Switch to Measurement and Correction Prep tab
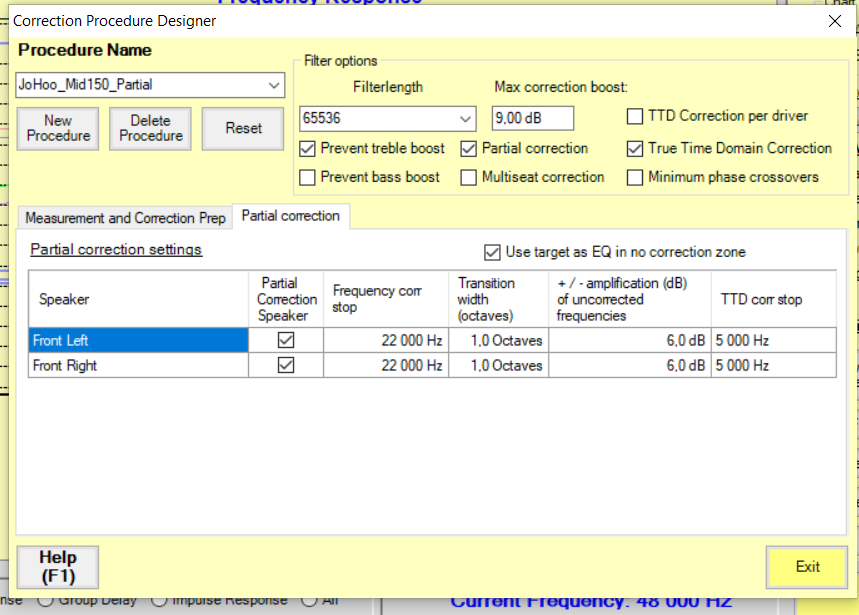 (125, 218)
